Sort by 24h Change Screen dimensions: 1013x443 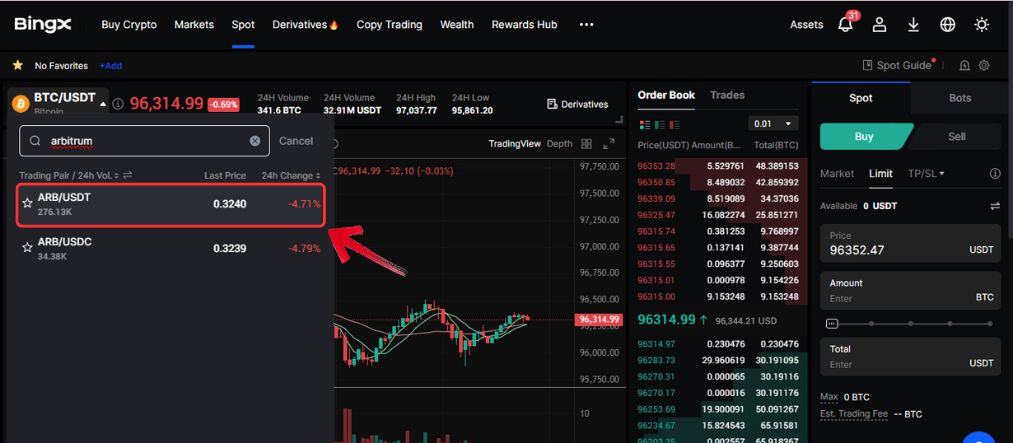pyautogui.click(x=291, y=176)
